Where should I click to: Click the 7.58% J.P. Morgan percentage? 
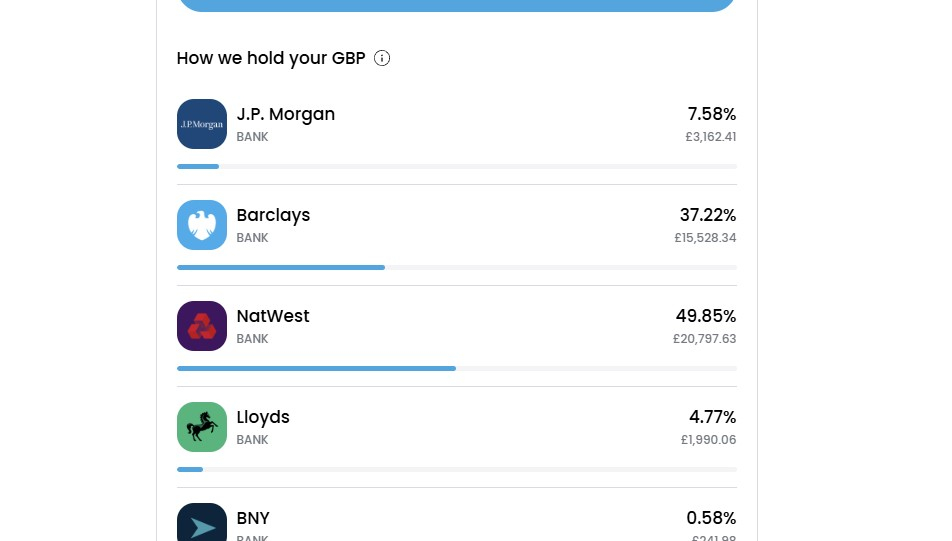coord(712,114)
